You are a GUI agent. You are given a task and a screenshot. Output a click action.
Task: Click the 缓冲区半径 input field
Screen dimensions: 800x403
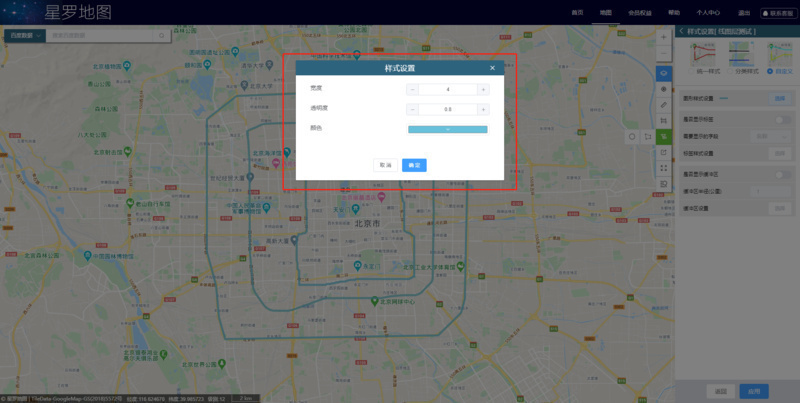pos(770,192)
